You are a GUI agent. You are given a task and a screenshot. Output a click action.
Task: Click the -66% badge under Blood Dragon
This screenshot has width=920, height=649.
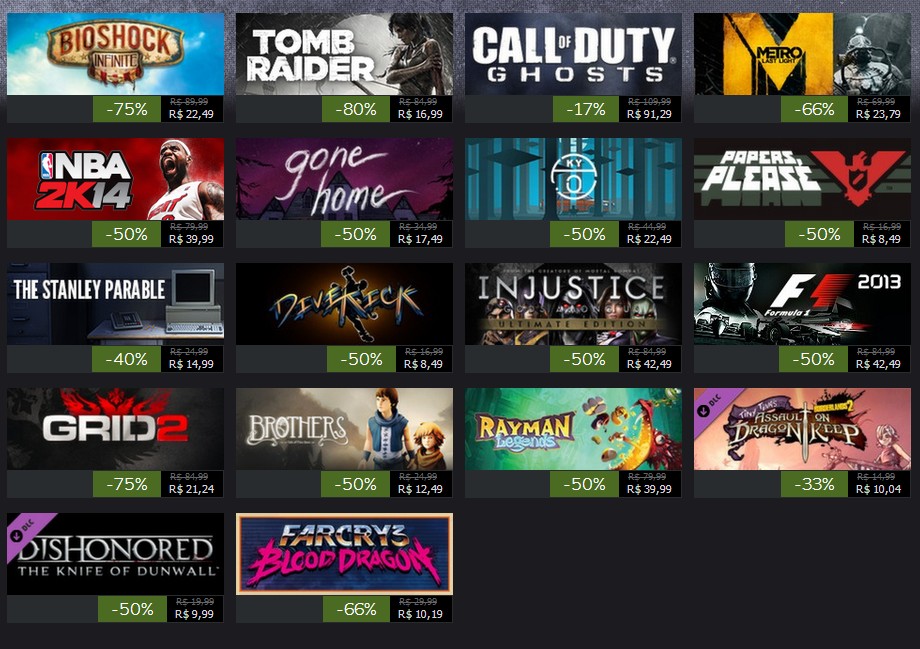[356, 609]
